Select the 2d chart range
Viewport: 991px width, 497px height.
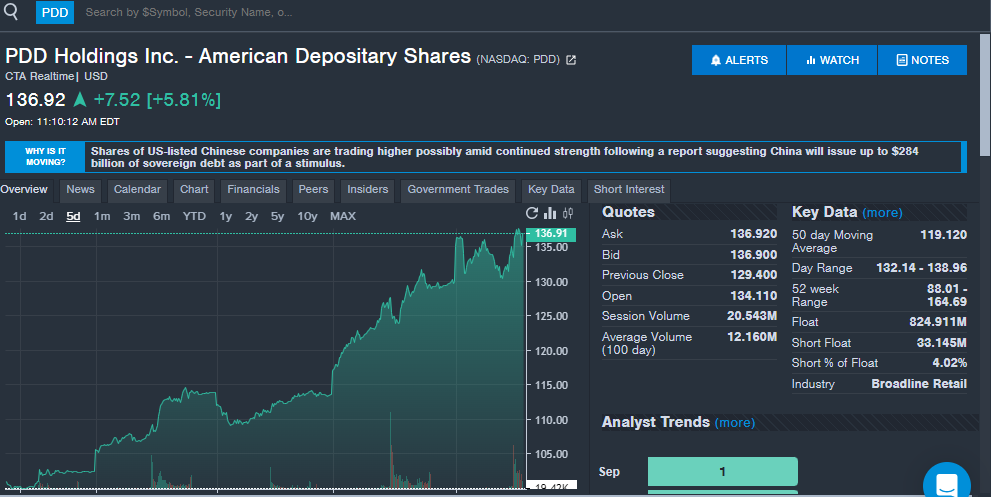pos(46,216)
